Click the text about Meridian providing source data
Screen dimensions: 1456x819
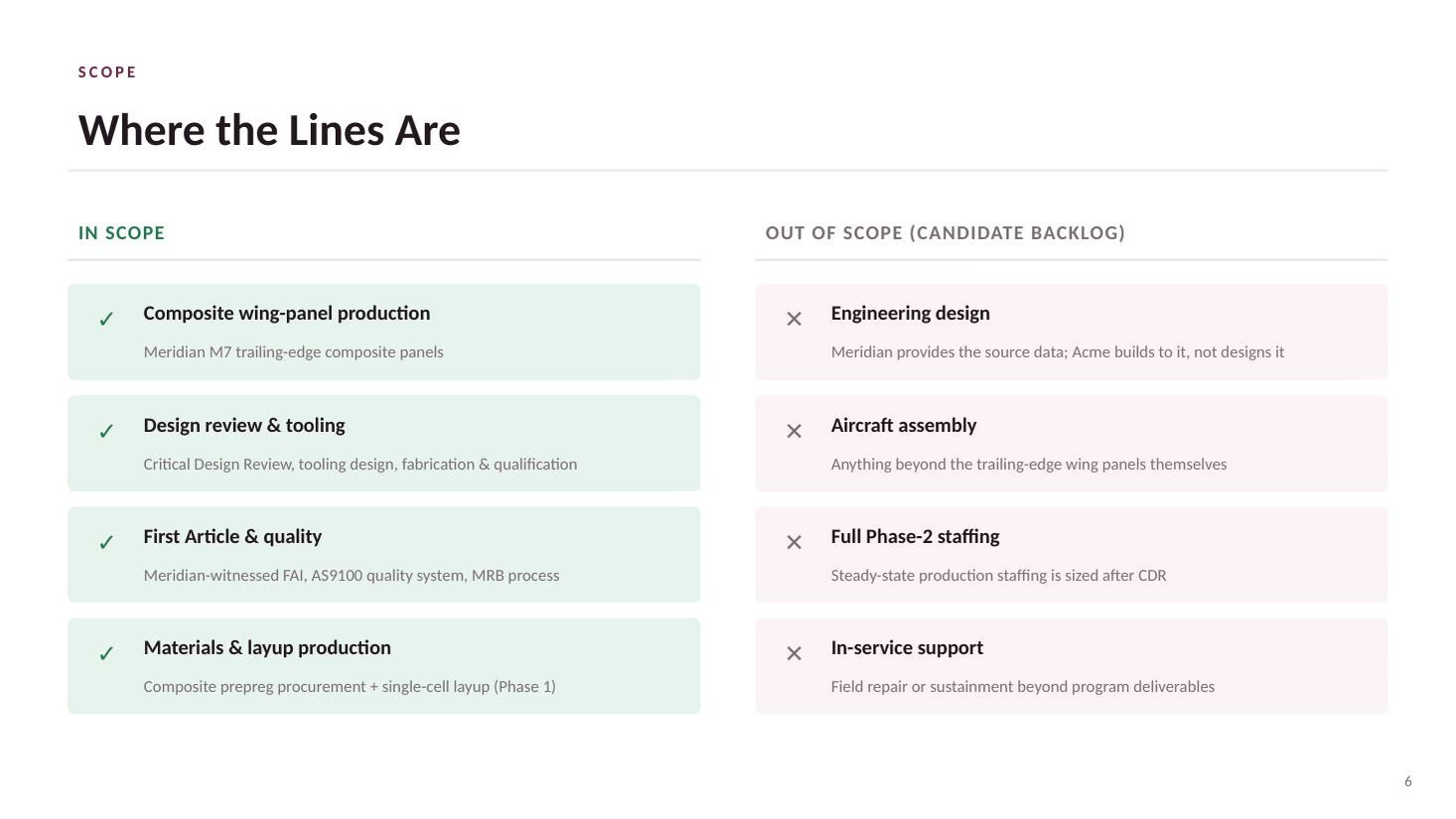tap(1057, 351)
